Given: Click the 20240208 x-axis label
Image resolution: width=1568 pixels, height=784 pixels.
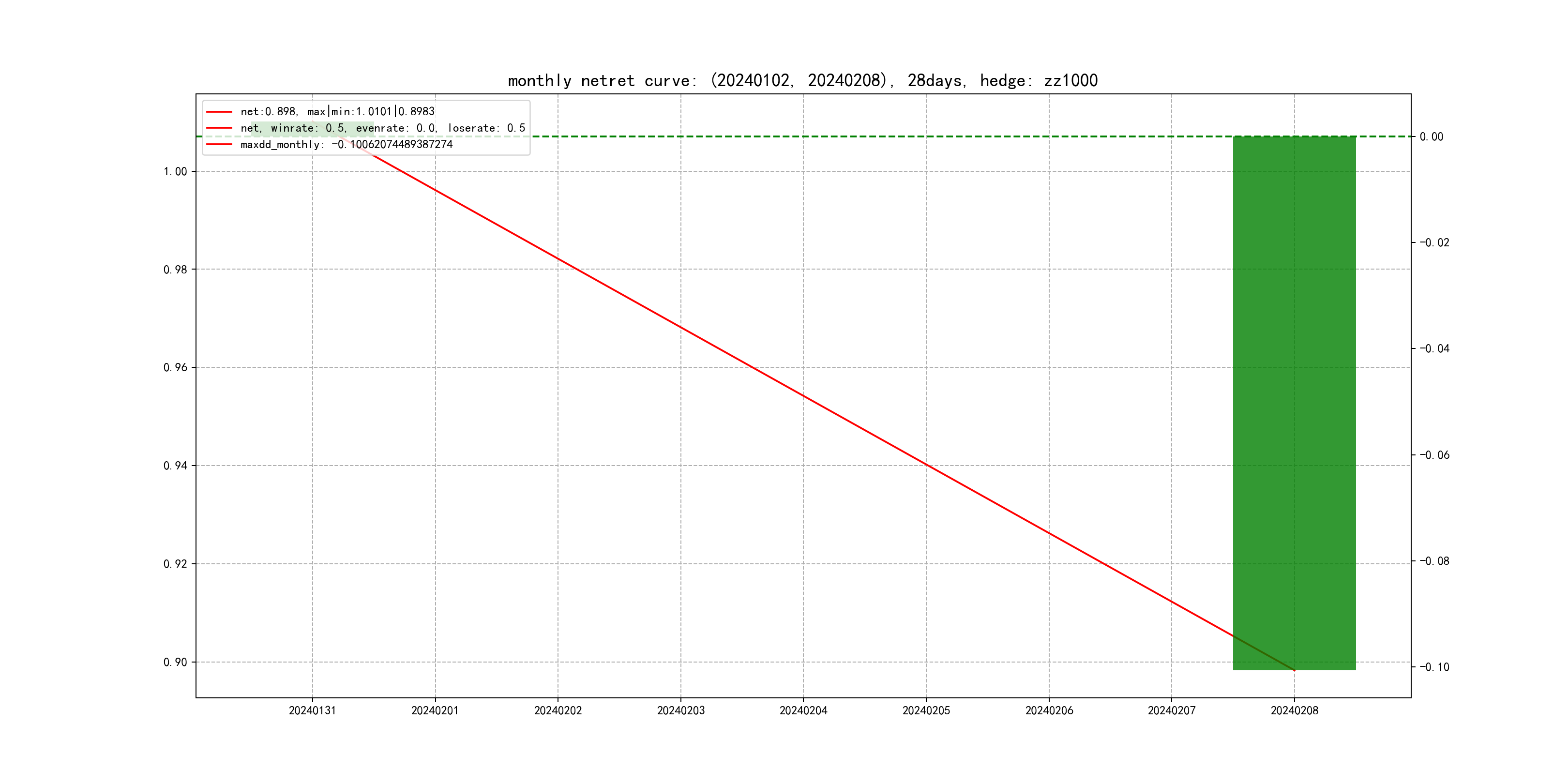Looking at the screenshot, I should [x=1294, y=710].
